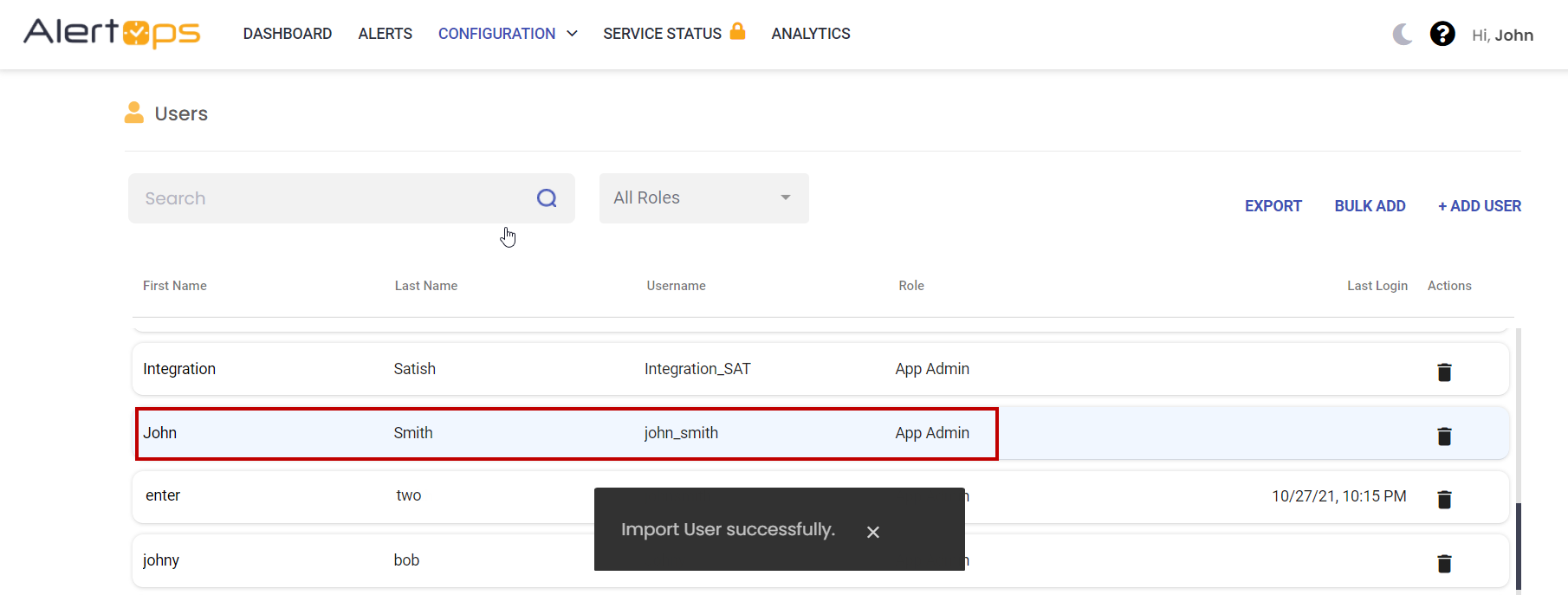This screenshot has width=1568, height=595.
Task: Expand the Configuration menu chevron
Action: [x=572, y=34]
